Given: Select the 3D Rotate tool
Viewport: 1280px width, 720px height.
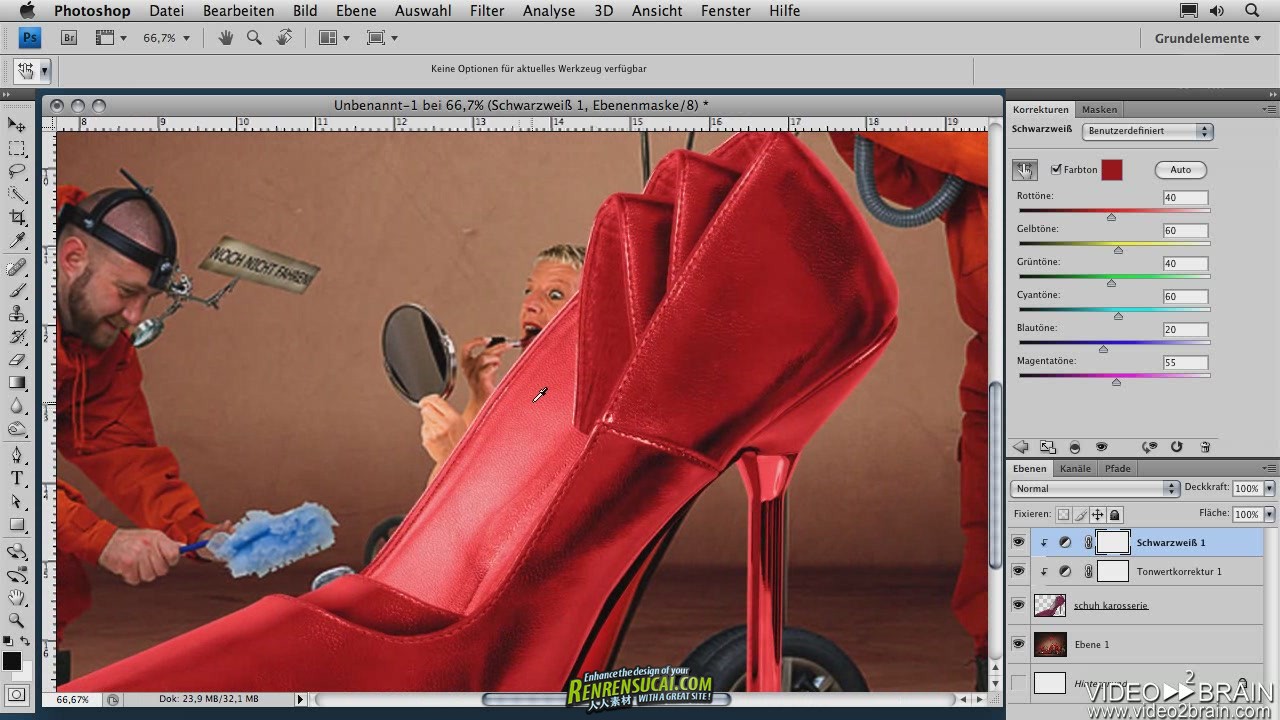Looking at the screenshot, I should pos(17,551).
